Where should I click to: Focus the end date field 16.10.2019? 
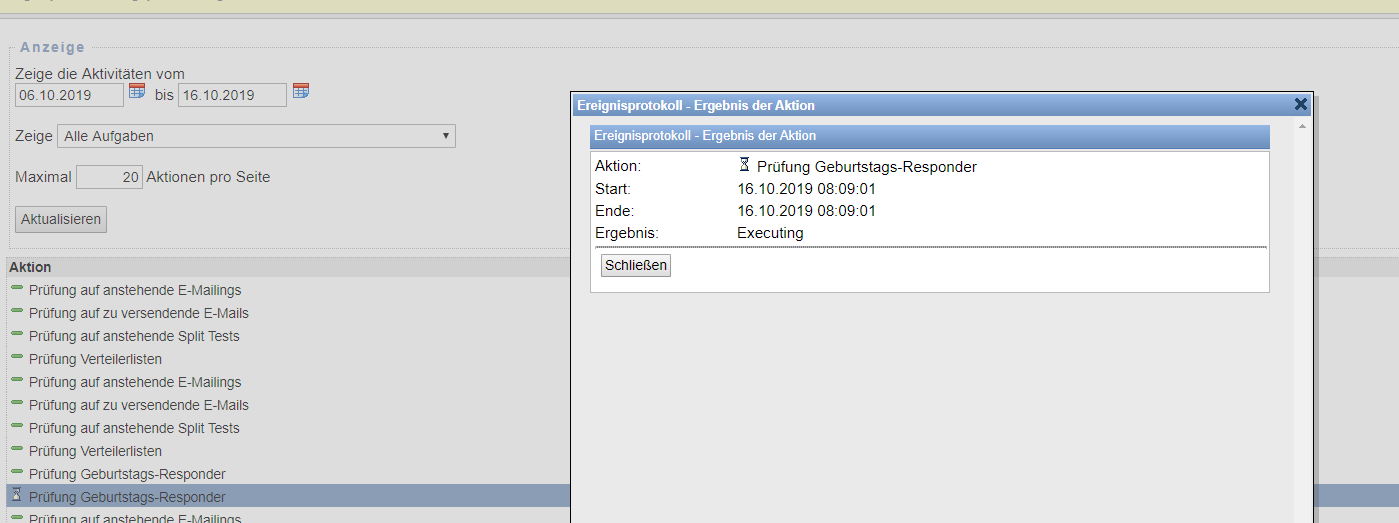point(232,95)
